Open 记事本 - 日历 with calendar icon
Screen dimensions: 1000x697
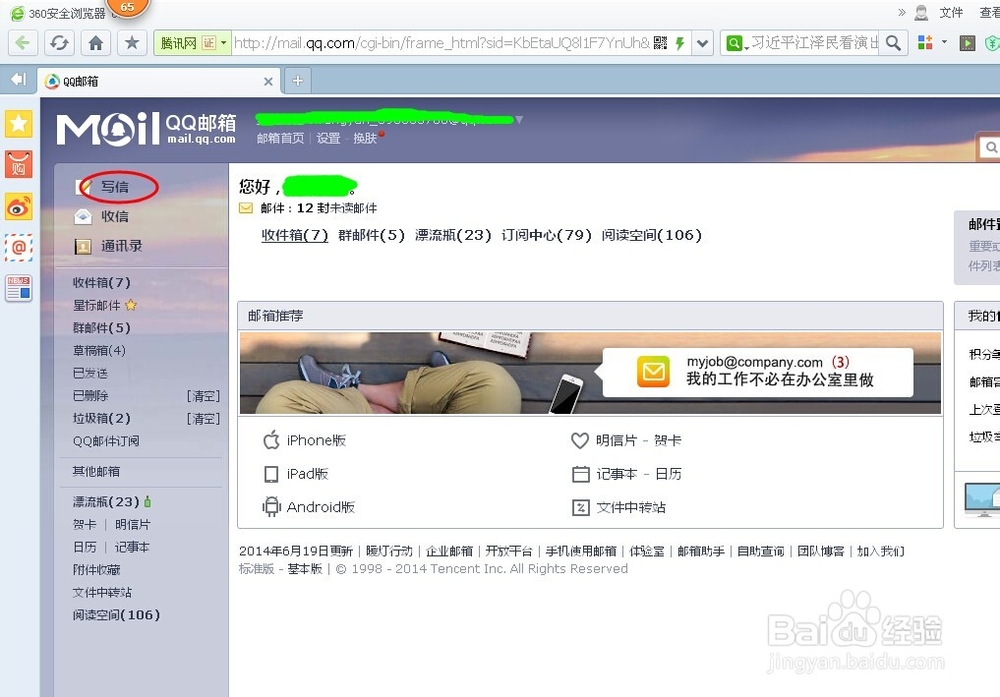tap(627, 474)
